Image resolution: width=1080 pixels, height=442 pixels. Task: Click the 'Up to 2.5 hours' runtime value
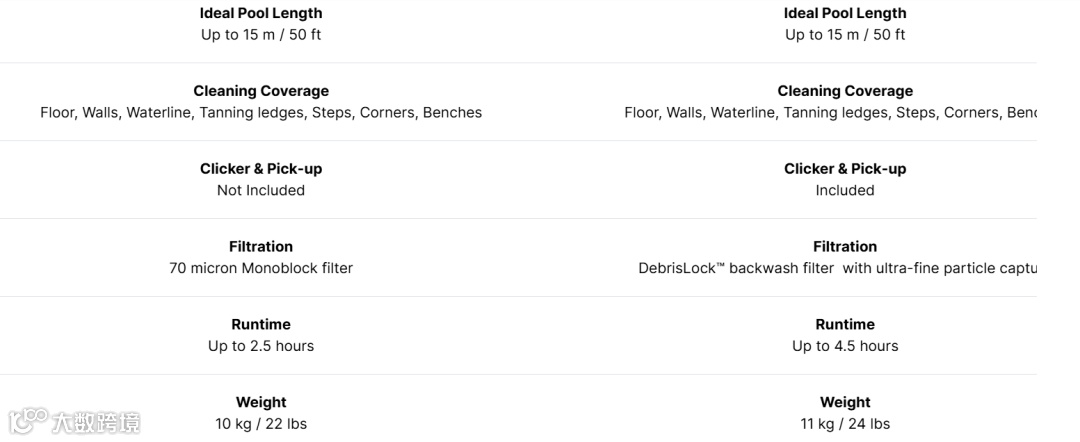point(261,346)
